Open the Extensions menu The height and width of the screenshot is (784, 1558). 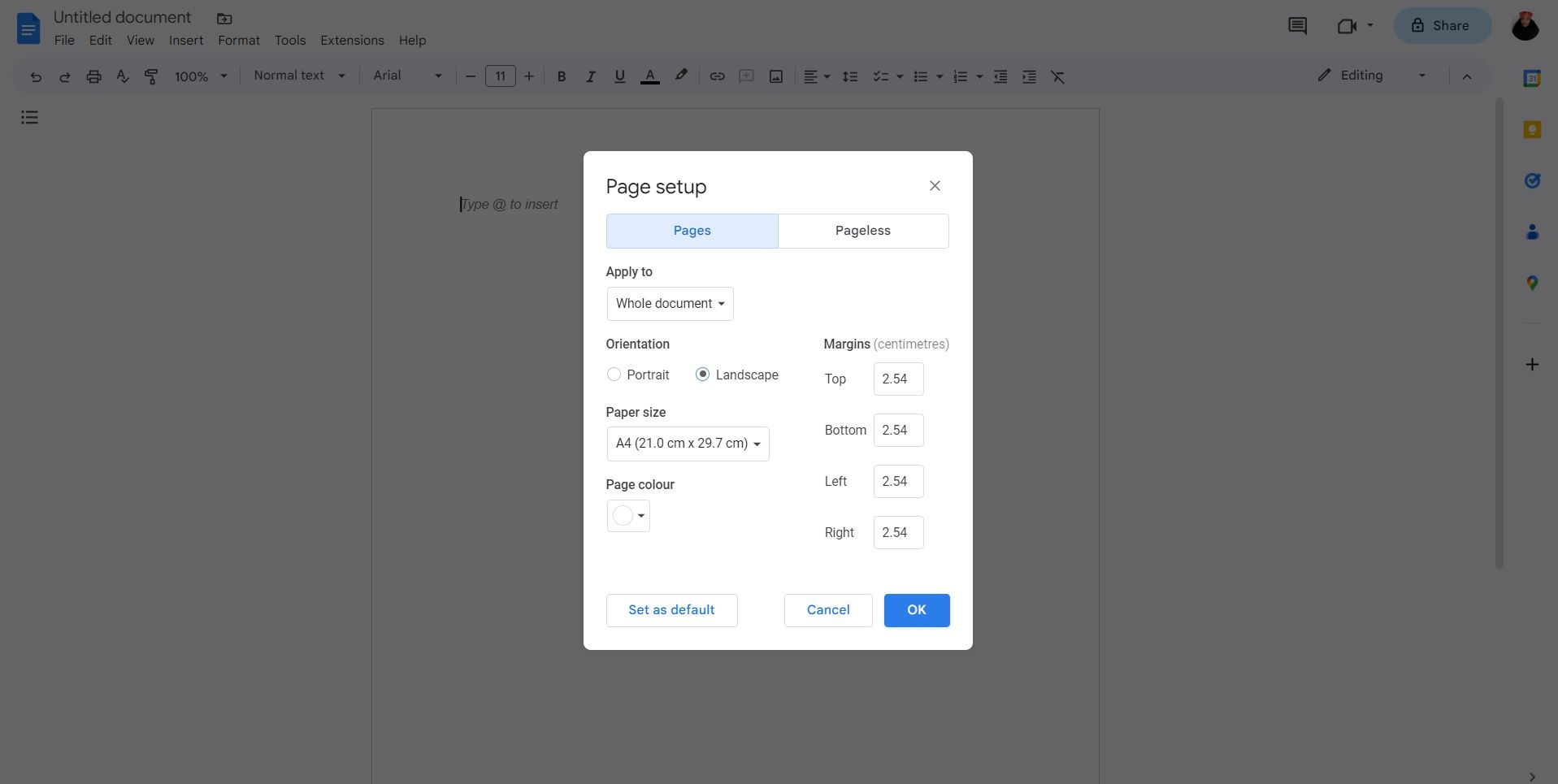click(x=352, y=41)
